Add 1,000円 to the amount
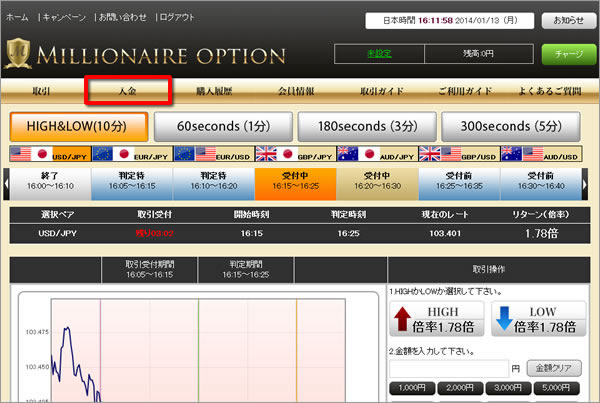 click(412, 388)
